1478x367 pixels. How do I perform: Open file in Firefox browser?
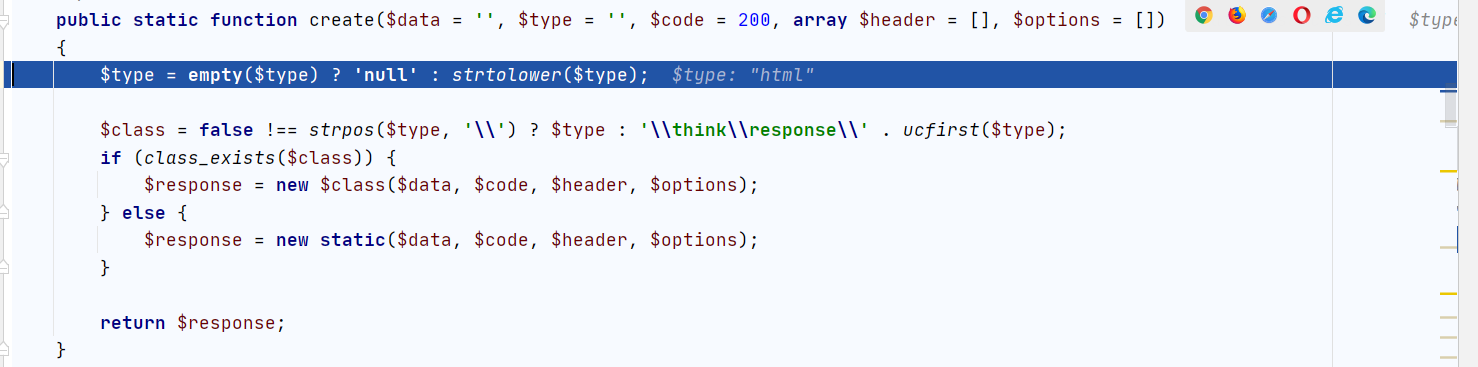click(1237, 15)
